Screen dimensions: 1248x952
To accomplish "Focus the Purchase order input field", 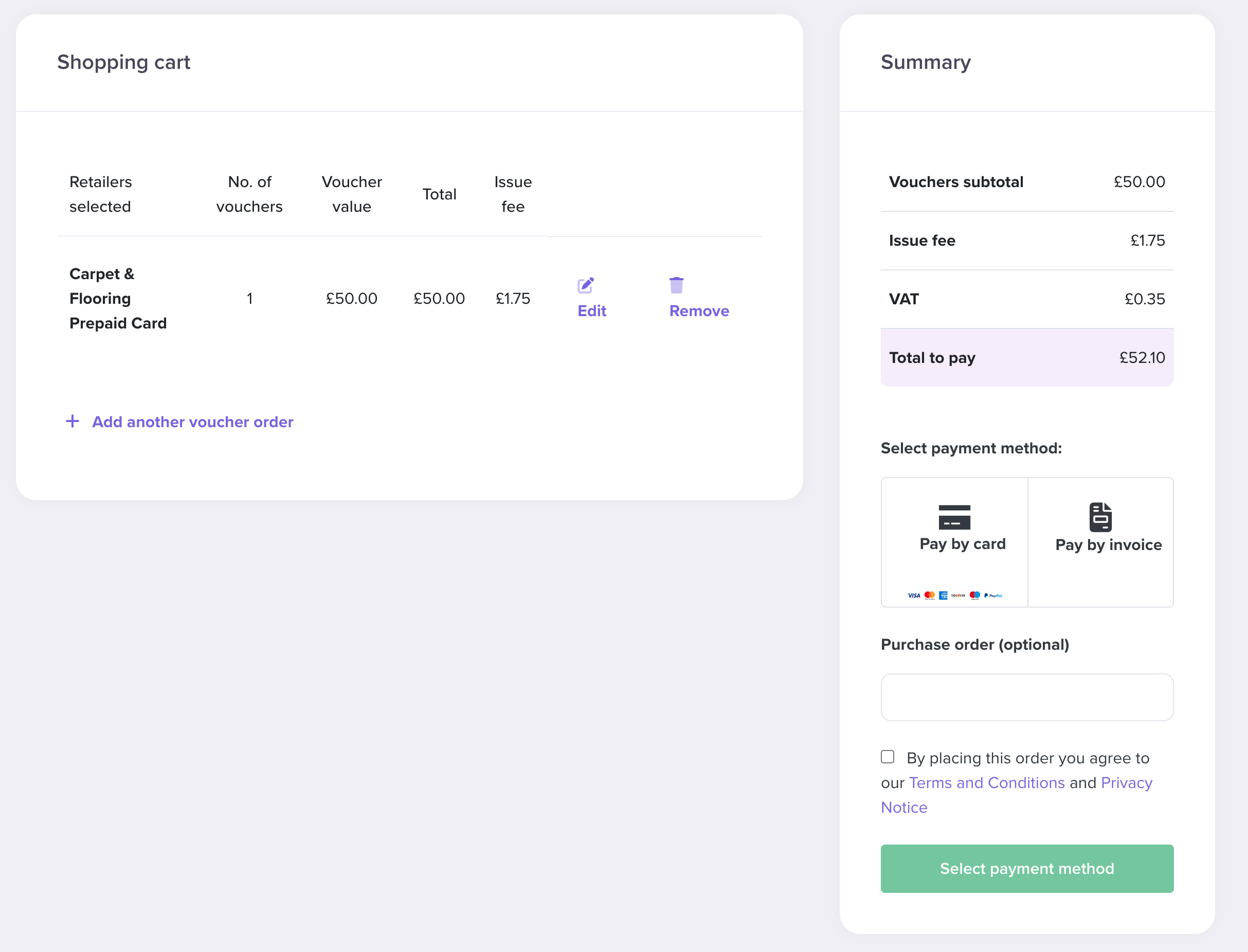I will pyautogui.click(x=1027, y=697).
